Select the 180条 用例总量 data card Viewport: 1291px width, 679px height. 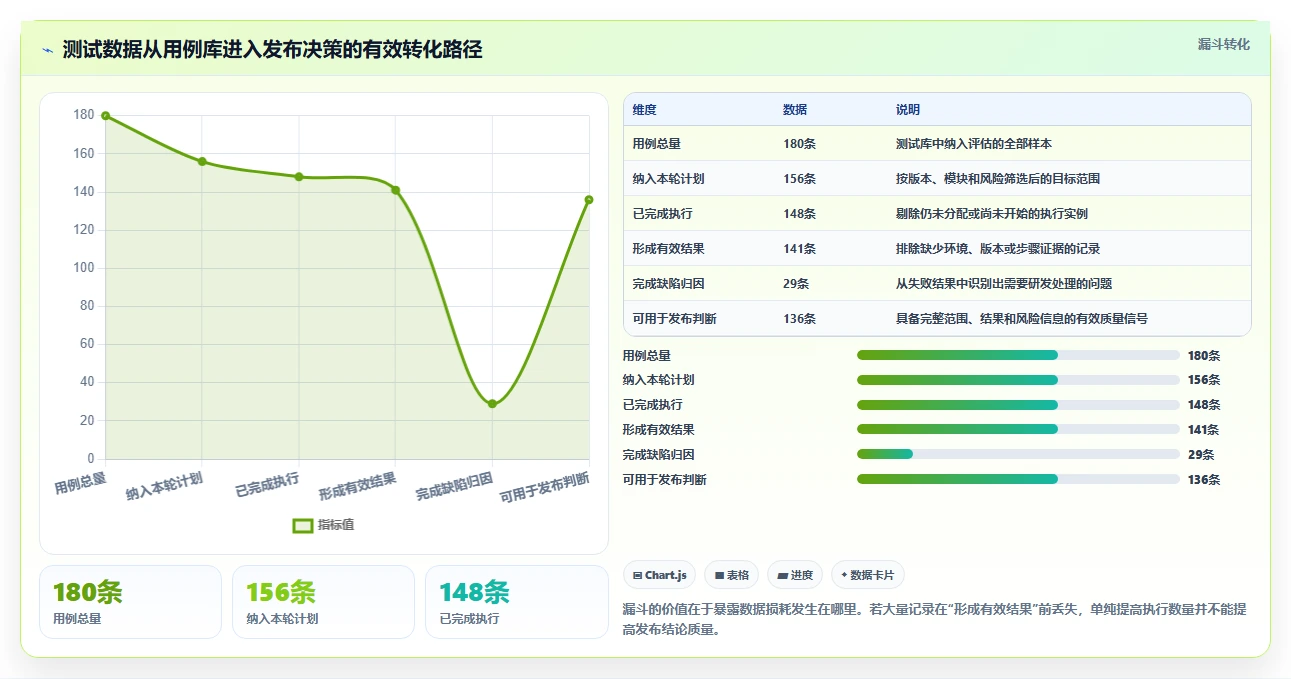point(130,601)
